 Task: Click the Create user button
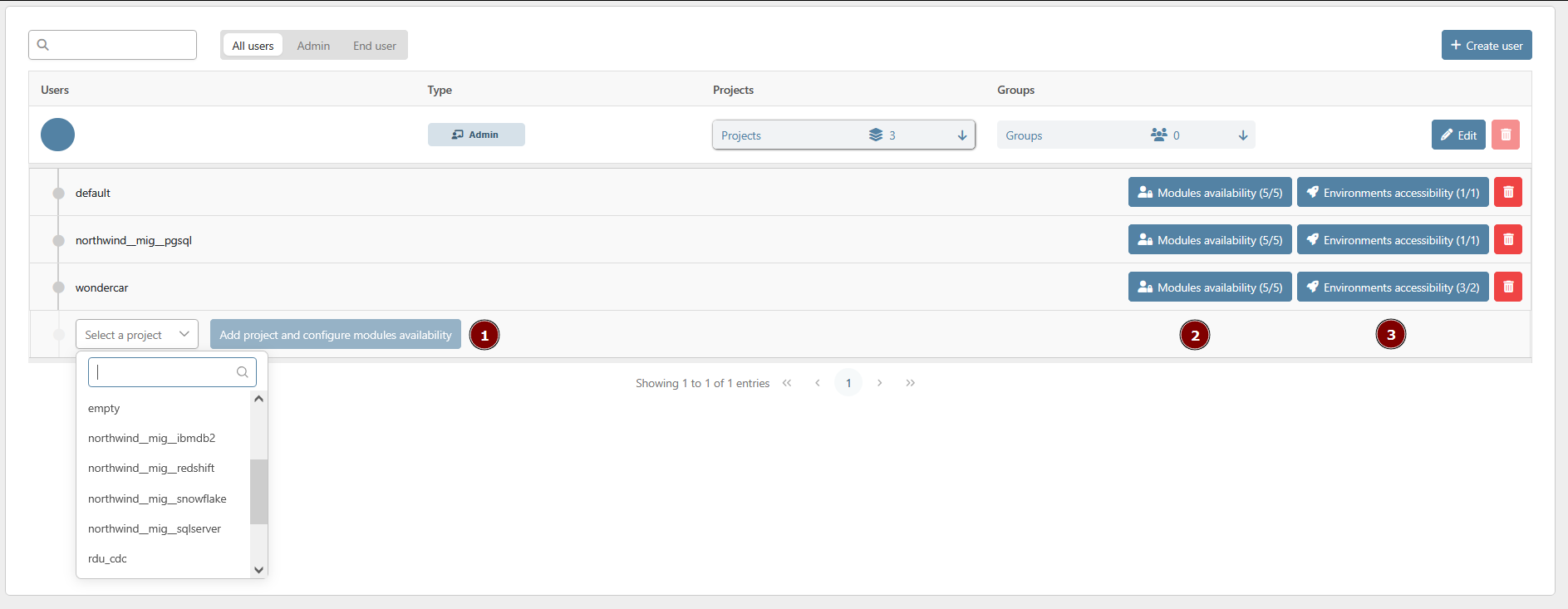coord(1486,46)
